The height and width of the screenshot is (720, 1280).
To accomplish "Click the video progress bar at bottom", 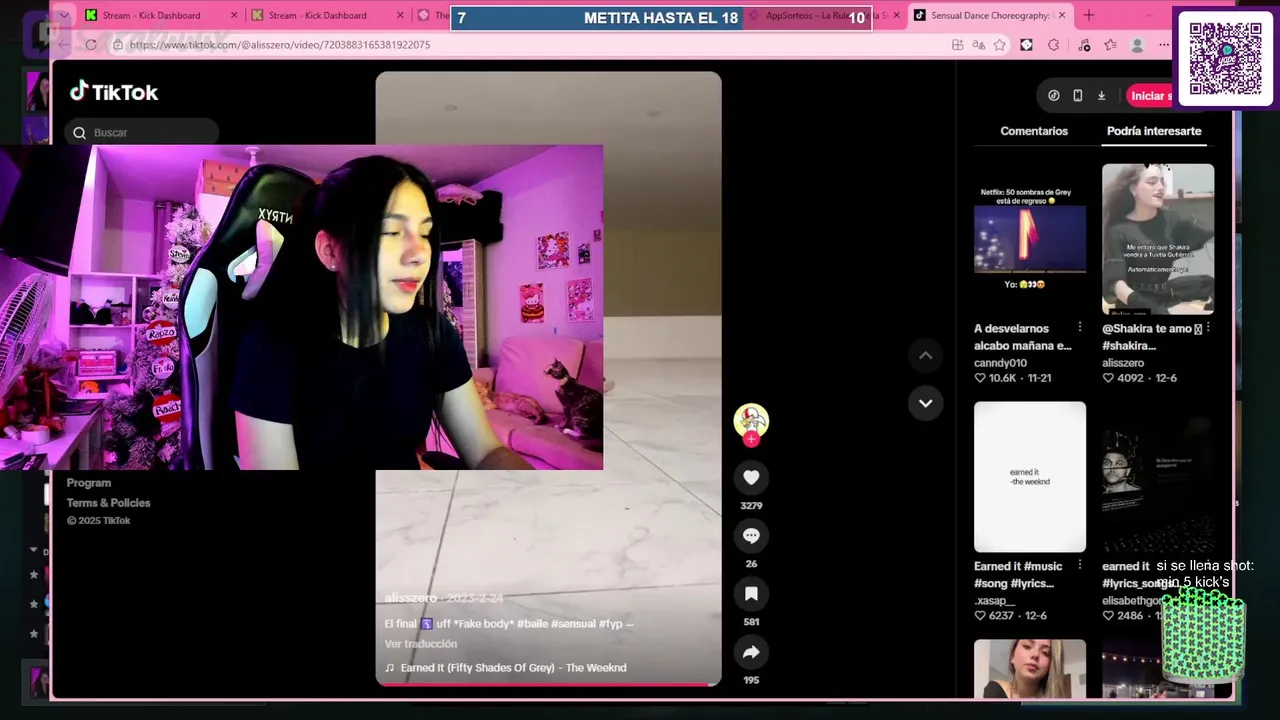I will tap(548, 685).
